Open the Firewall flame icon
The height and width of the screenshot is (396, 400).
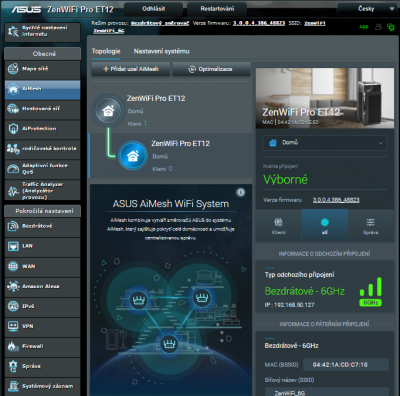point(13,346)
